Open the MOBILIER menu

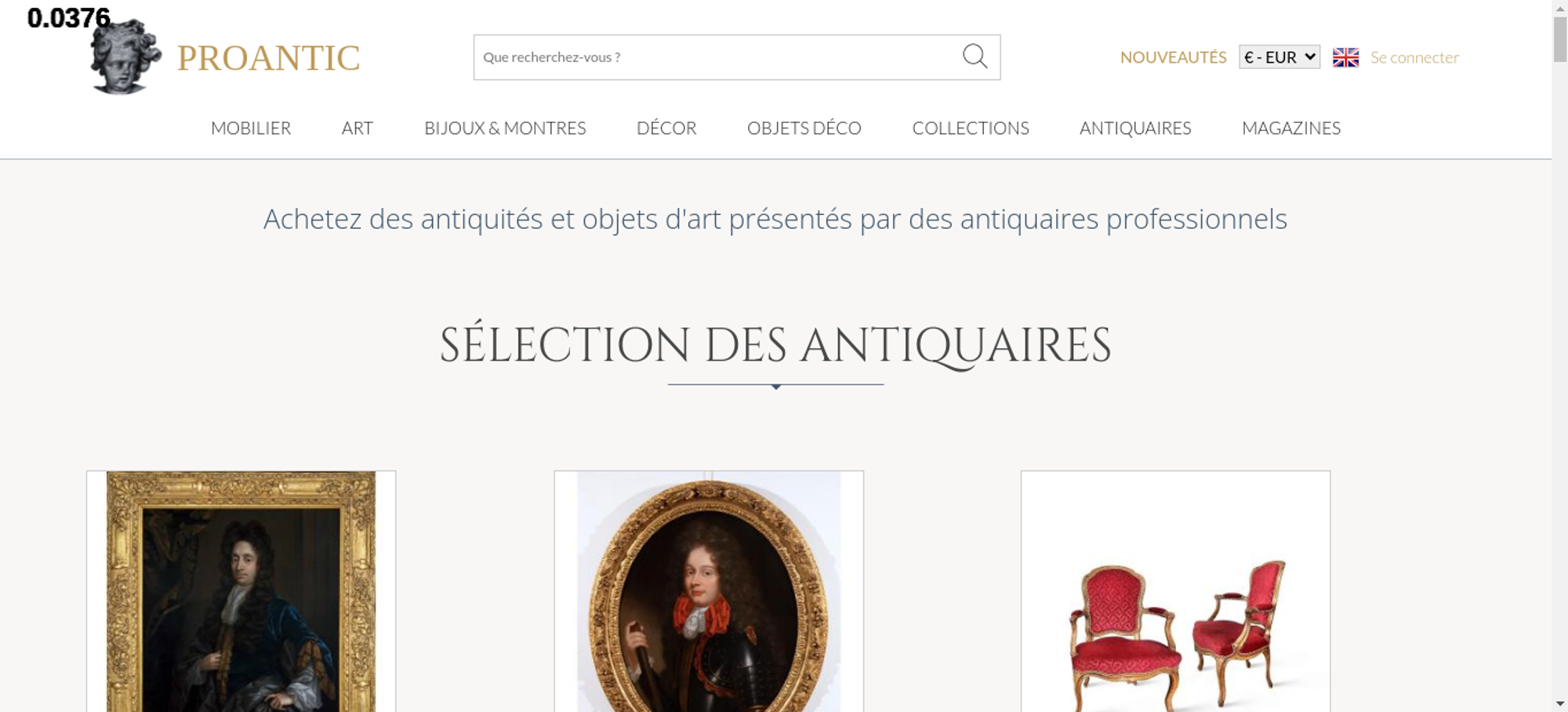click(251, 128)
